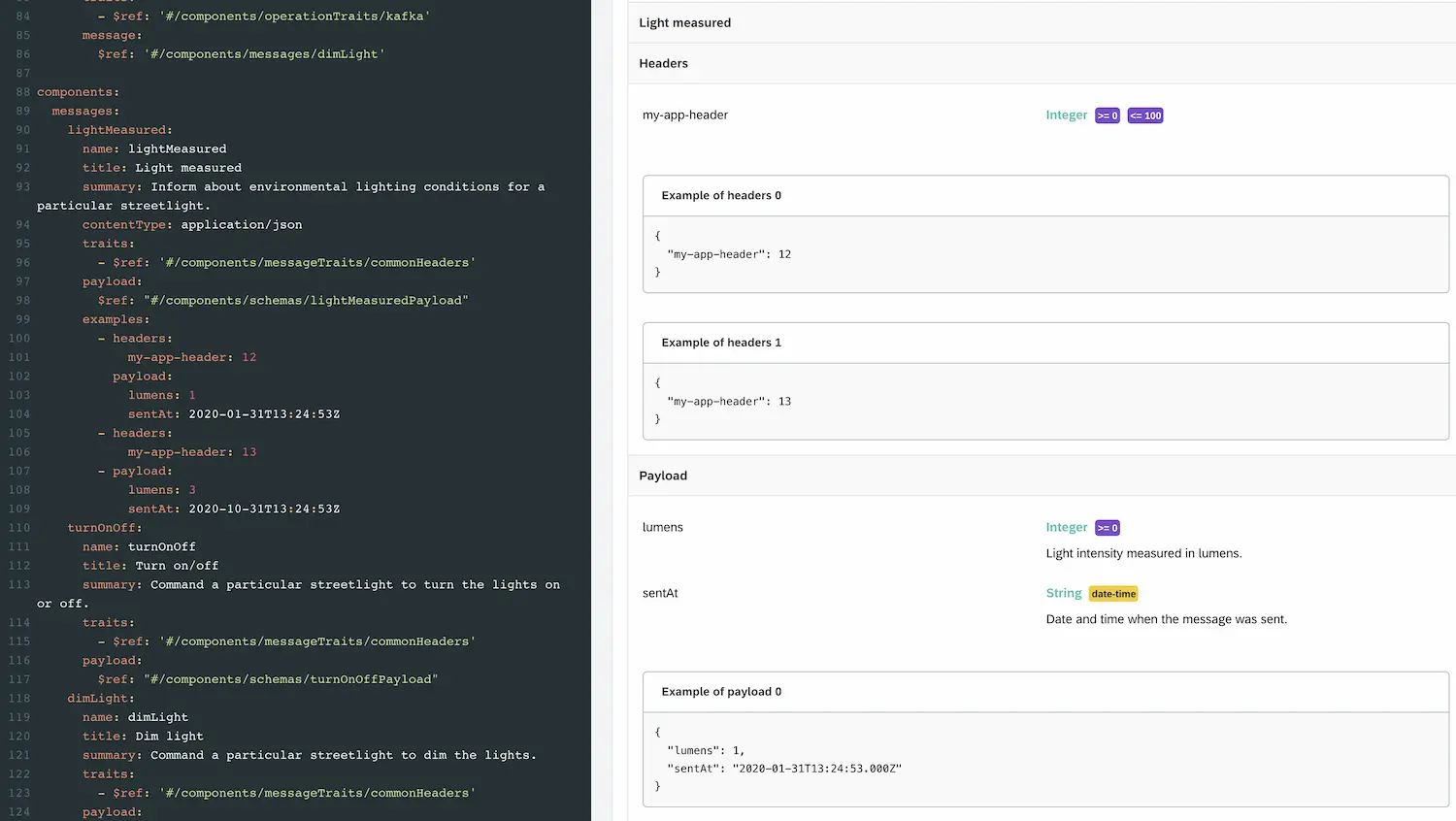Click the ">= 0" badge beside my-app-header
This screenshot has width=1456, height=821.
point(1107,115)
